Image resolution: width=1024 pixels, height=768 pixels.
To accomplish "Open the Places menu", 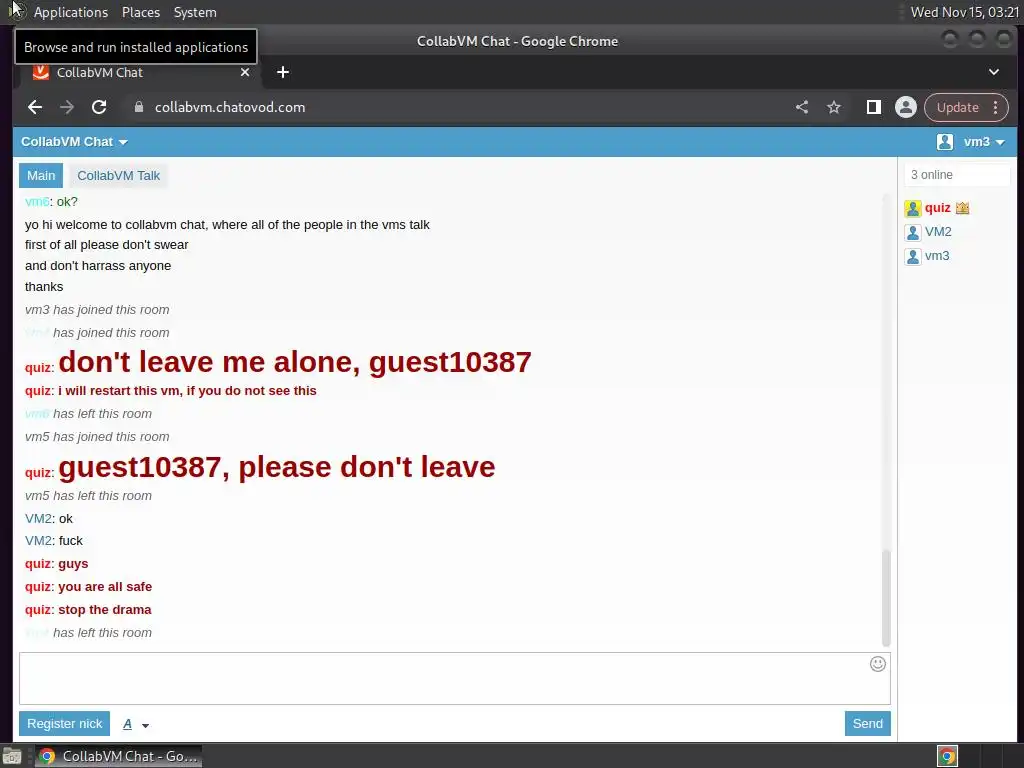I will (141, 12).
